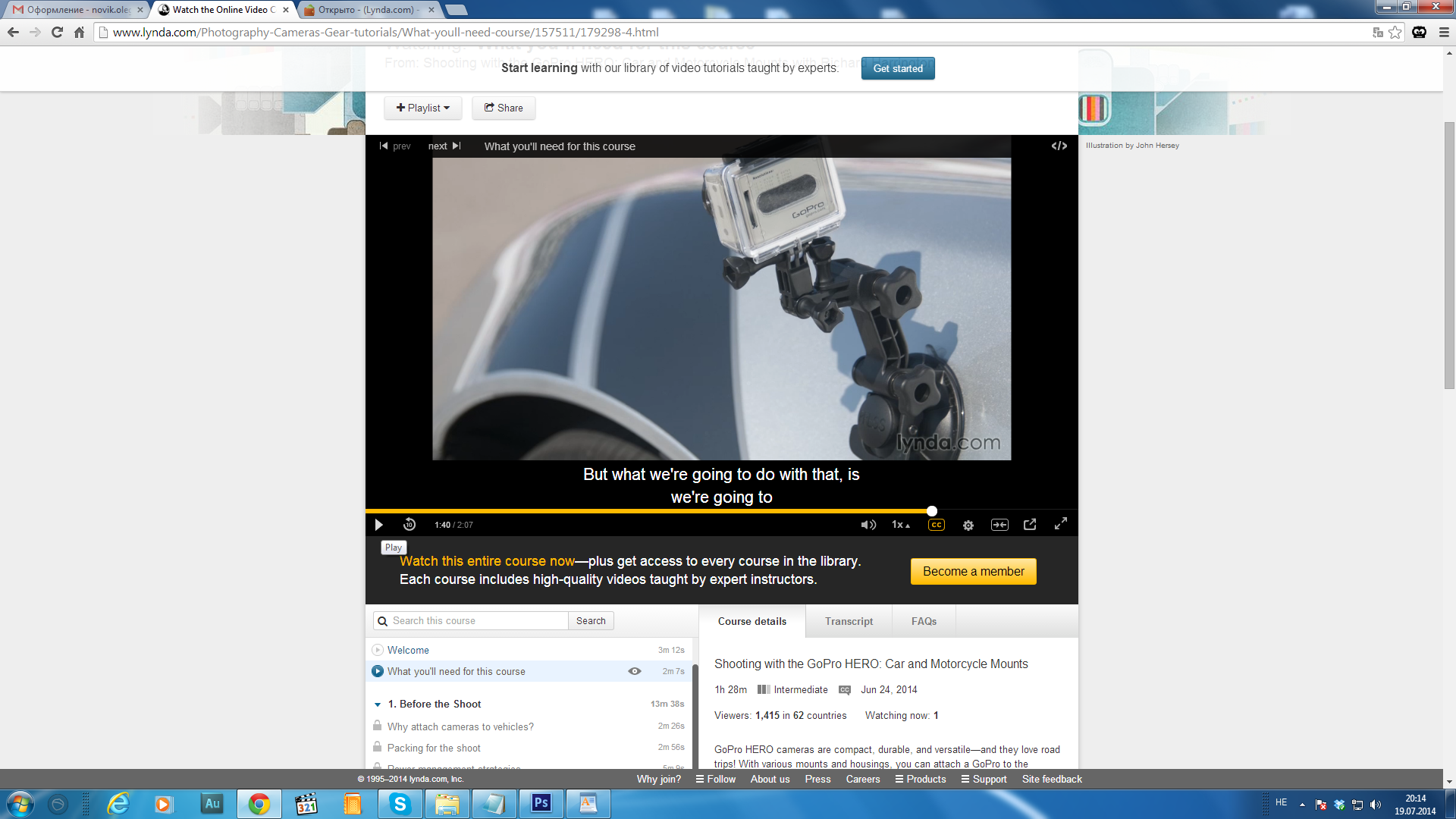Open the Products footer menu
Viewport: 1456px width, 819px height.
coord(921,779)
